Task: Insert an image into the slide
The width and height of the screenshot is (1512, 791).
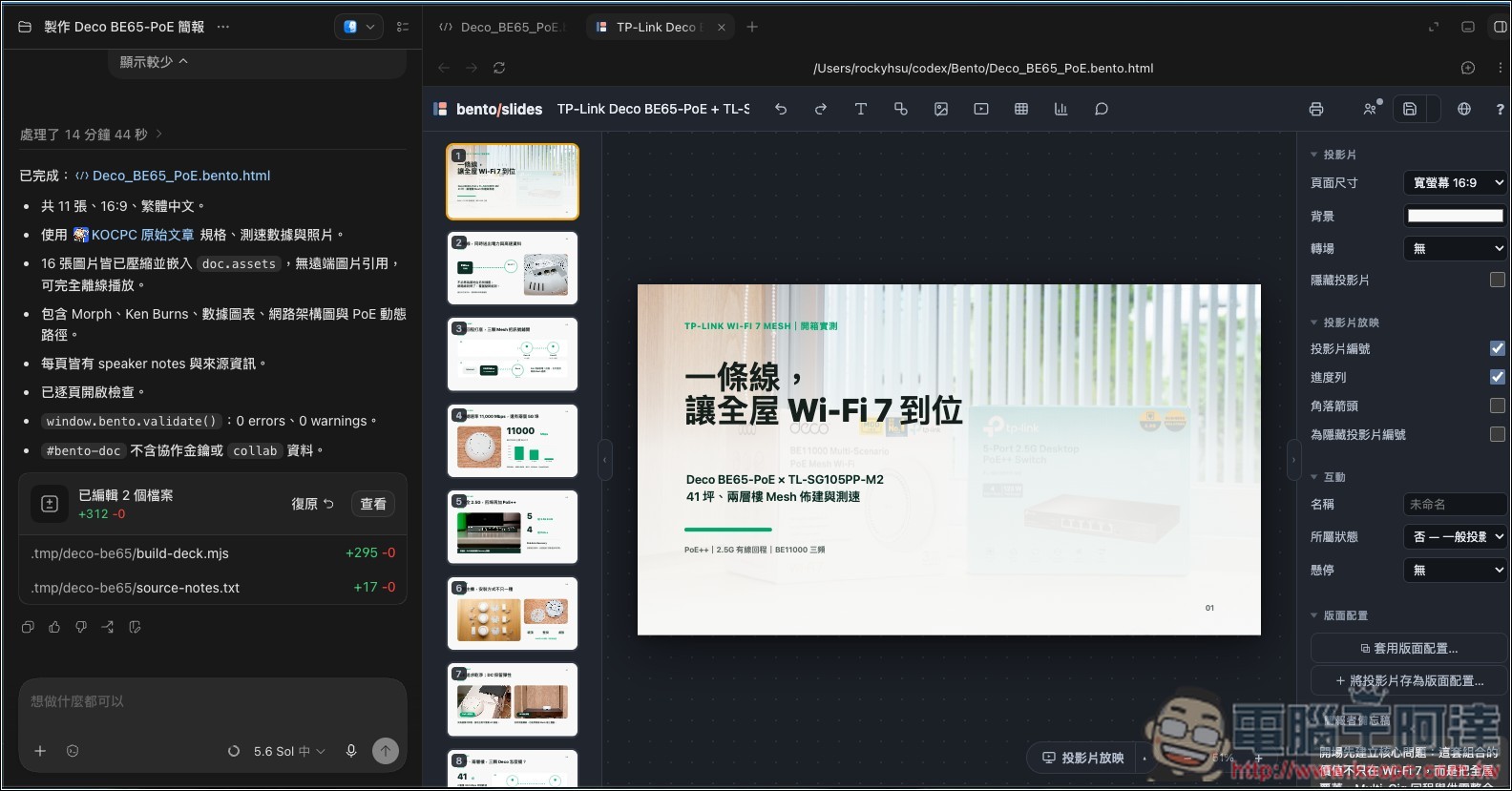Action: [941, 109]
